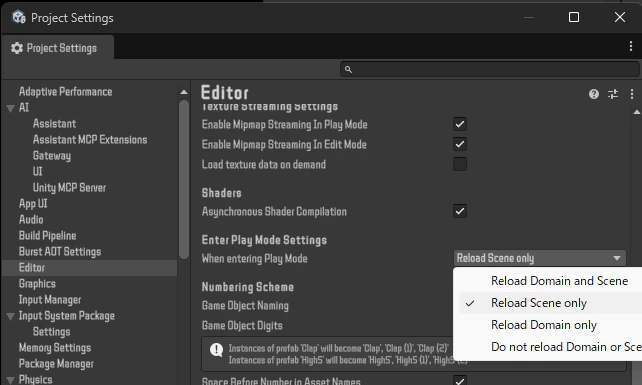Click the Editor panel title
642x385 pixels.
pyautogui.click(x=225, y=93)
